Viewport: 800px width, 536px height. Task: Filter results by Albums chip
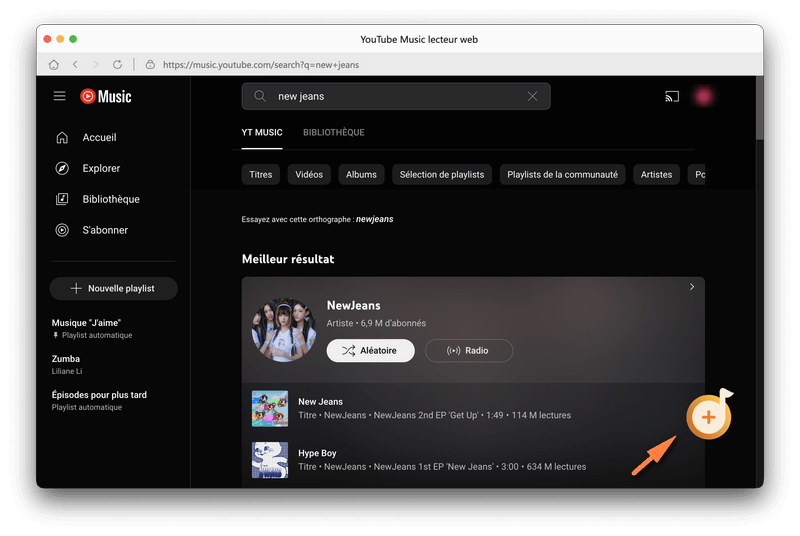click(361, 174)
